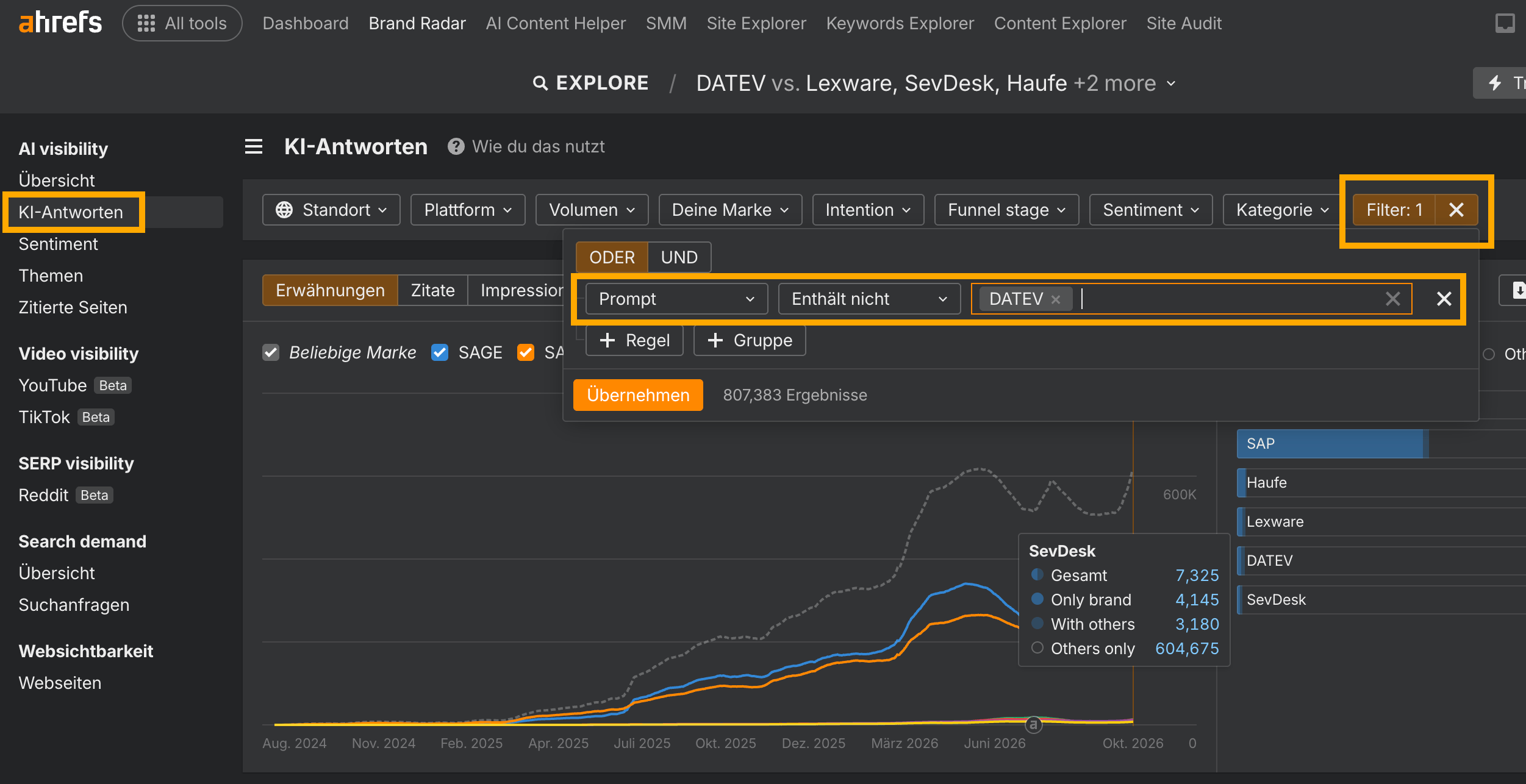Expand the Standort dropdown
1526x784 pixels.
331,210
